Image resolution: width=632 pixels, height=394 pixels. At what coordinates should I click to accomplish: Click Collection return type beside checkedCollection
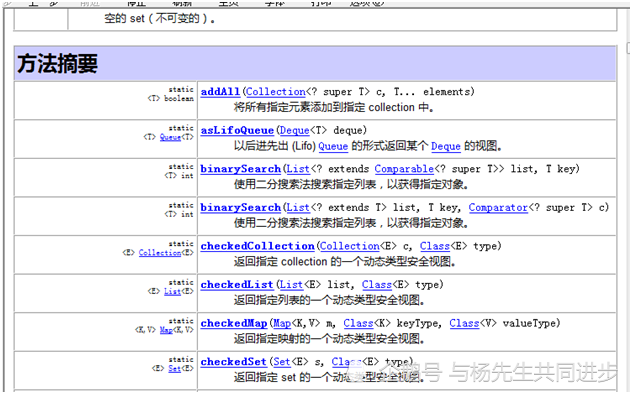tap(160, 253)
